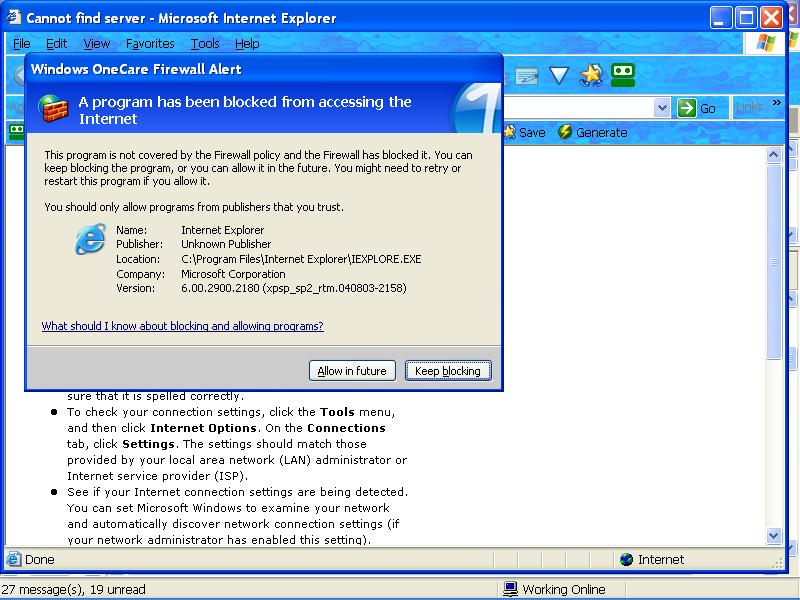Click the Links toolbar label
This screenshot has width=800, height=600.
click(x=749, y=107)
